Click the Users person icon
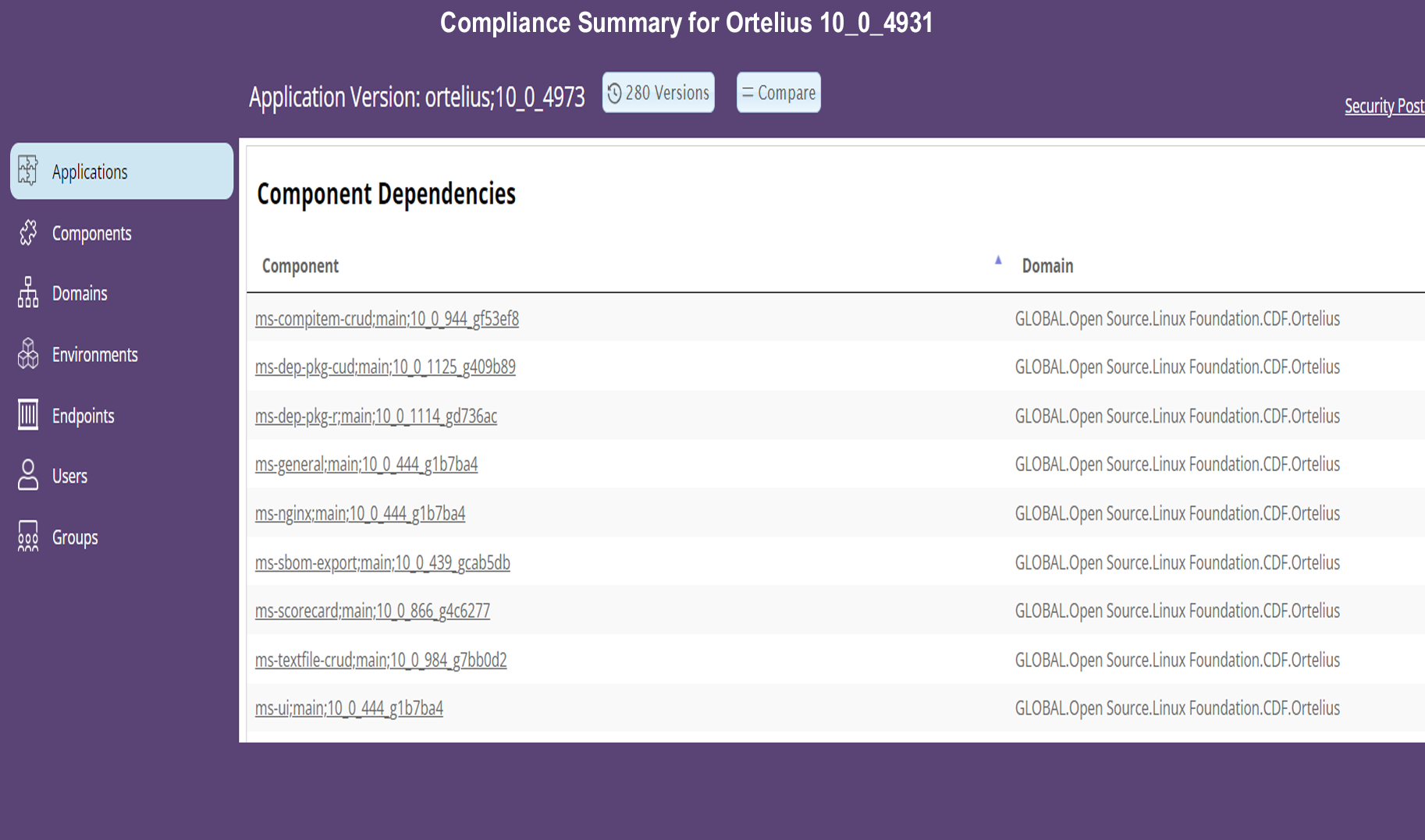The height and width of the screenshot is (840, 1425). tap(28, 476)
